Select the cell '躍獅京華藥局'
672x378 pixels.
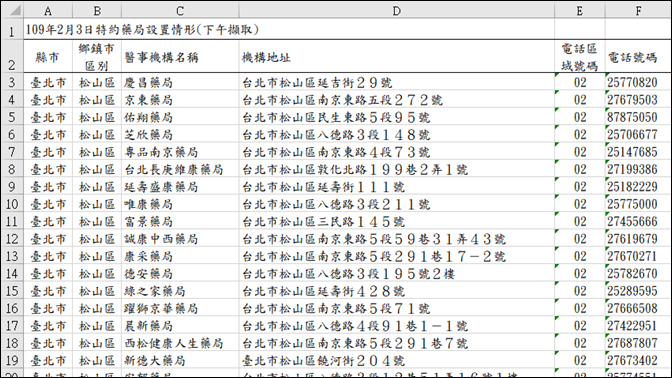[x=180, y=309]
